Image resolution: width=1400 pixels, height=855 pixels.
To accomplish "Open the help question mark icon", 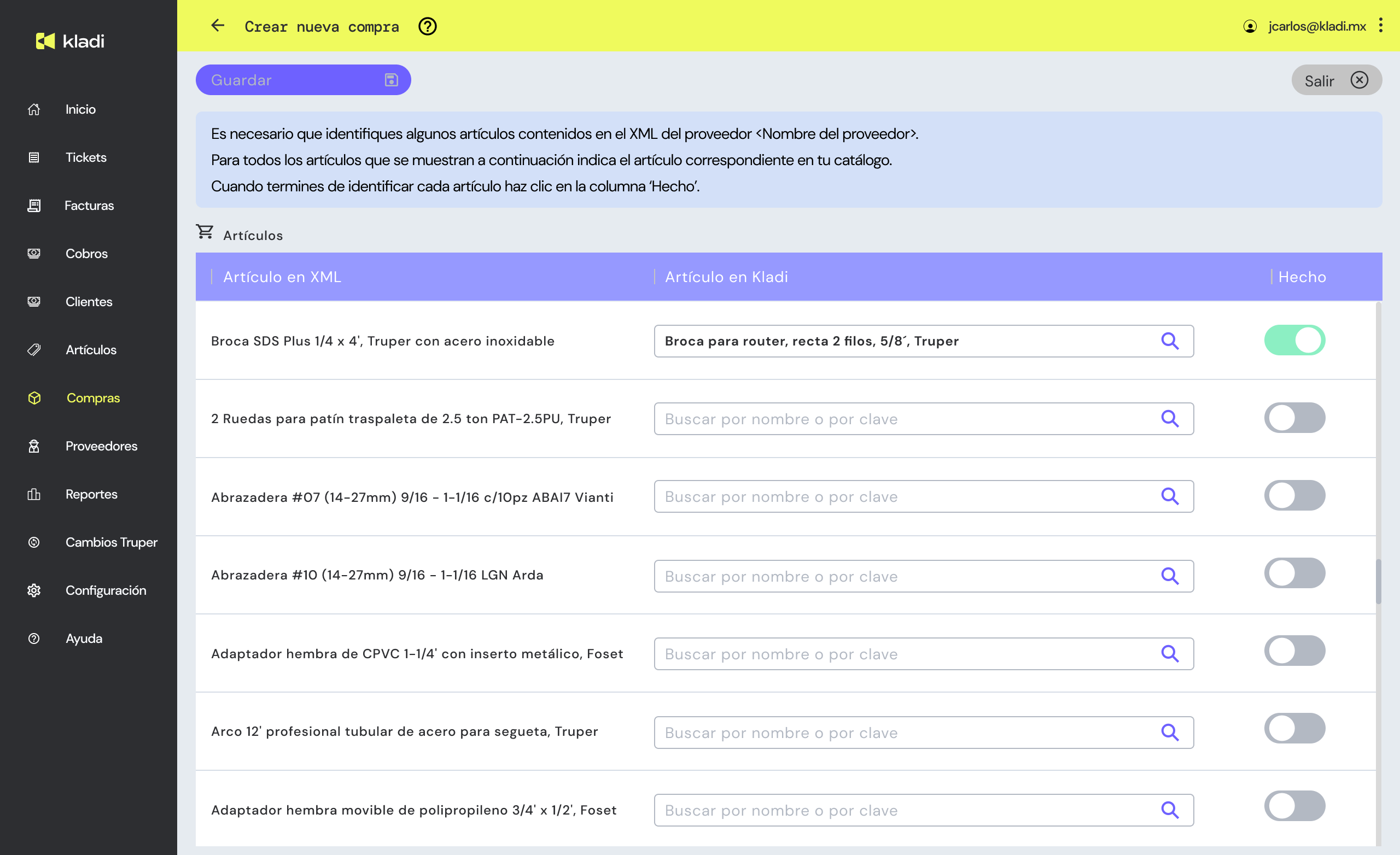I will [x=427, y=26].
